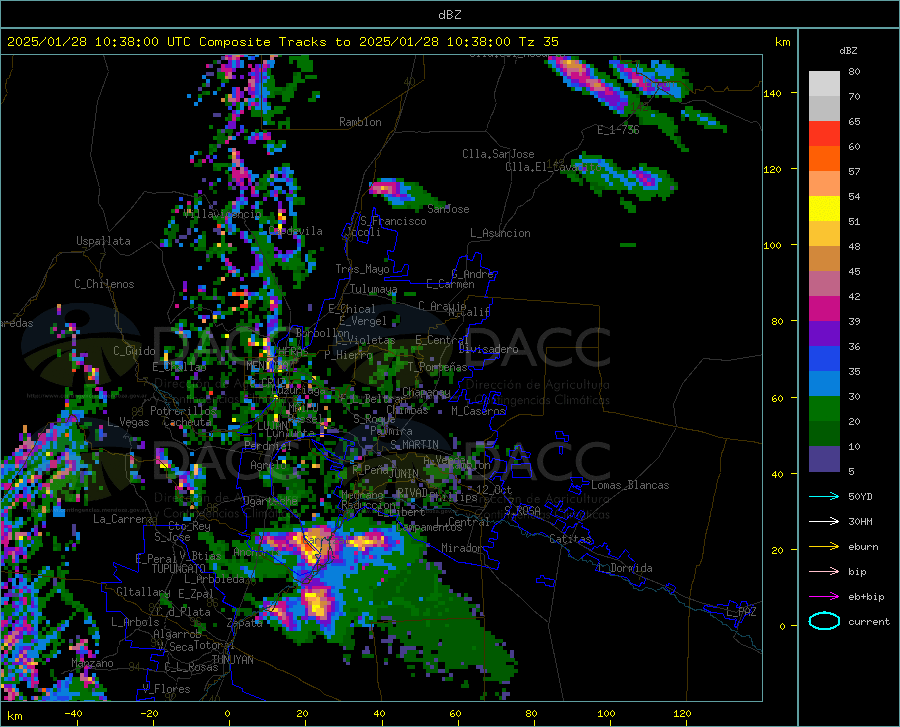This screenshot has width=900, height=727.
Task: Select the light gray swatch below 80 dBZ
Action: (824, 84)
